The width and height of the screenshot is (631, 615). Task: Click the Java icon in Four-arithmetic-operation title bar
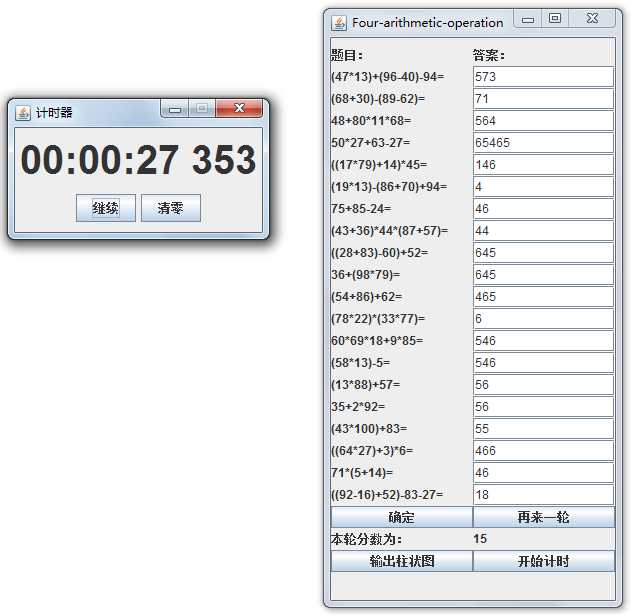coord(339,23)
